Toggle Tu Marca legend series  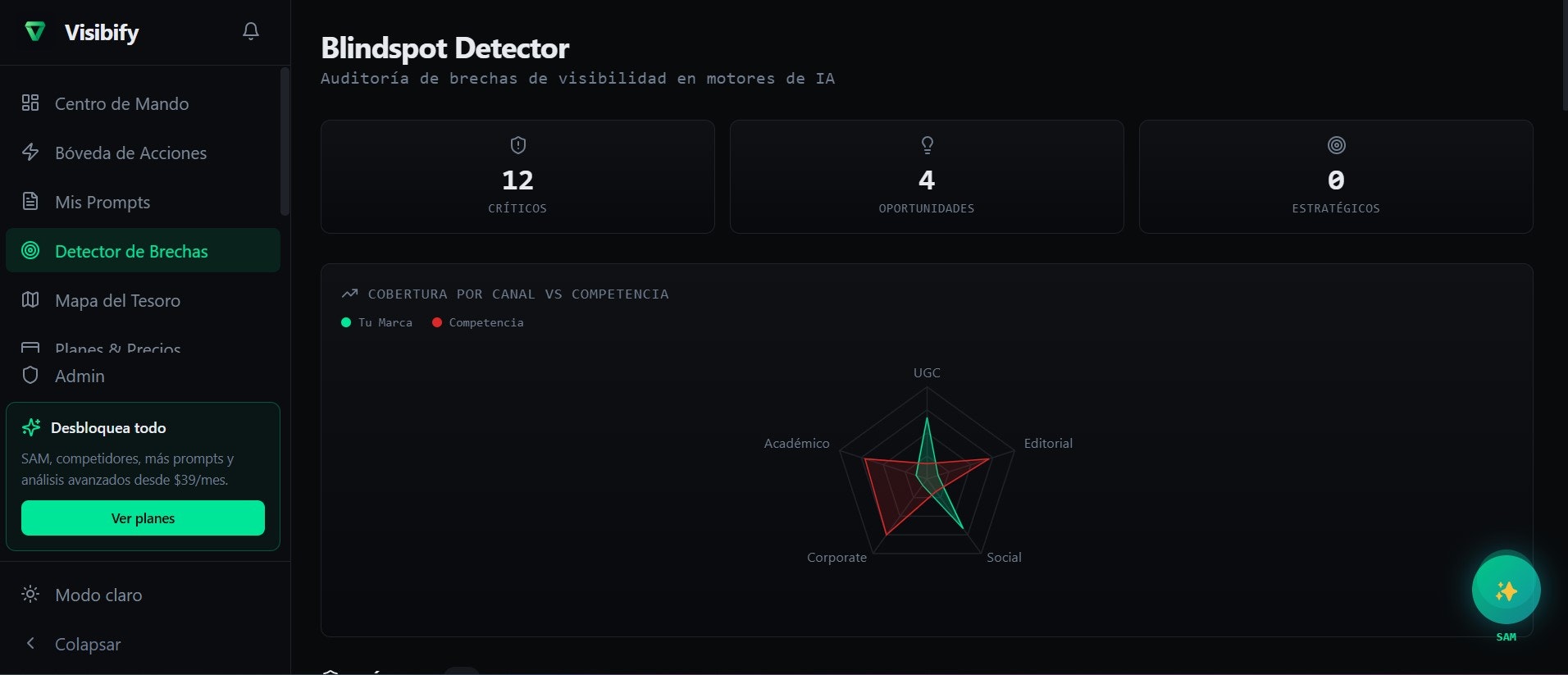(x=376, y=322)
